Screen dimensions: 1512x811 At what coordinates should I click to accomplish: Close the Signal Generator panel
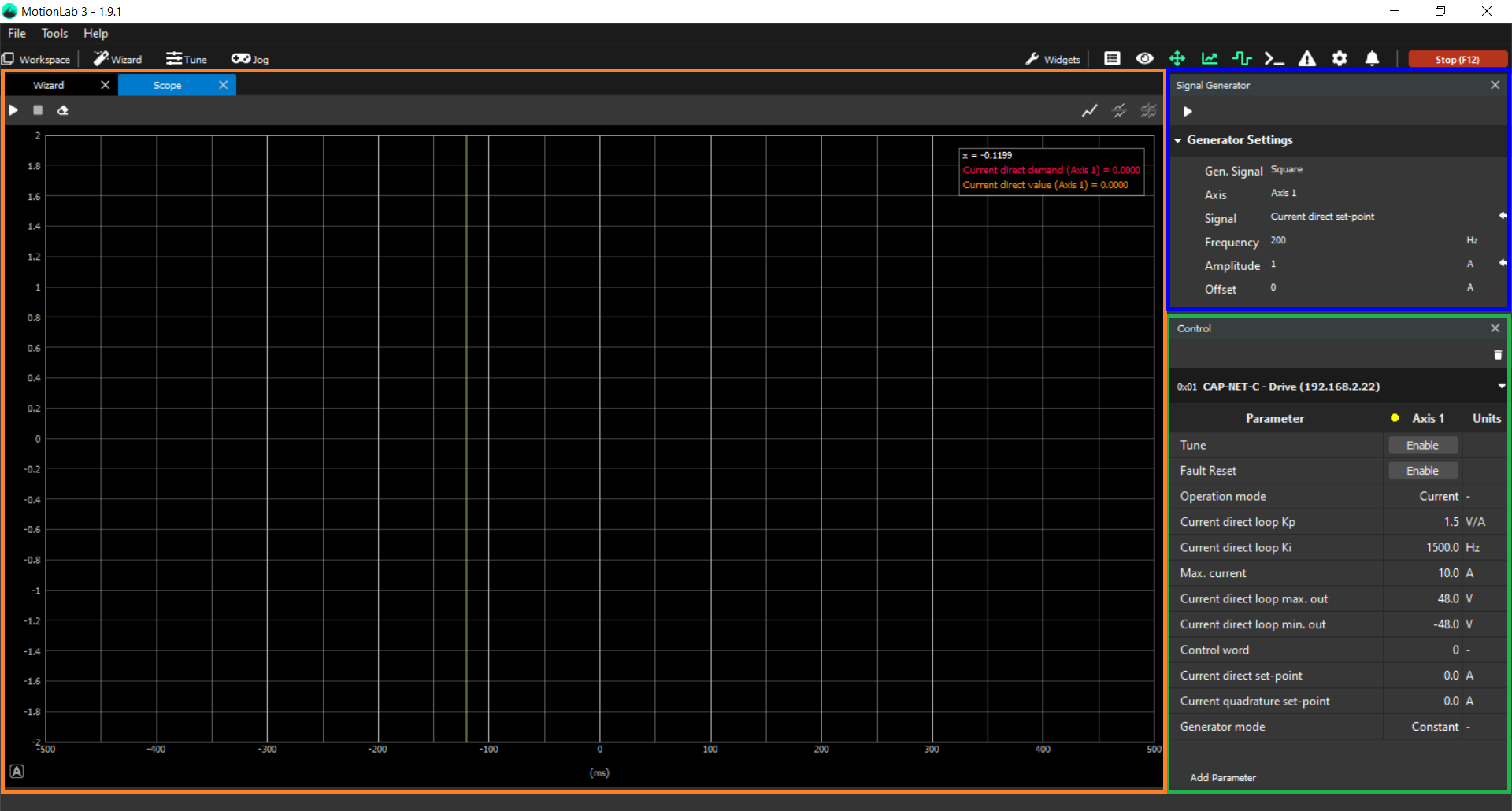1495,85
